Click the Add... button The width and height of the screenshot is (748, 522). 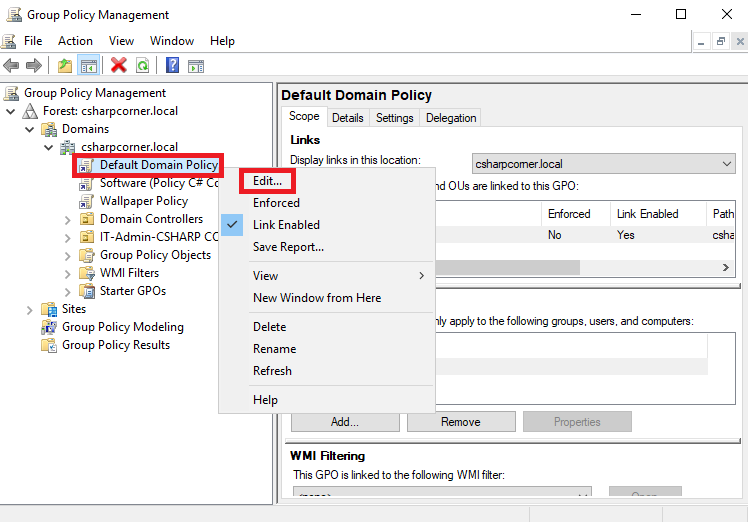345,422
